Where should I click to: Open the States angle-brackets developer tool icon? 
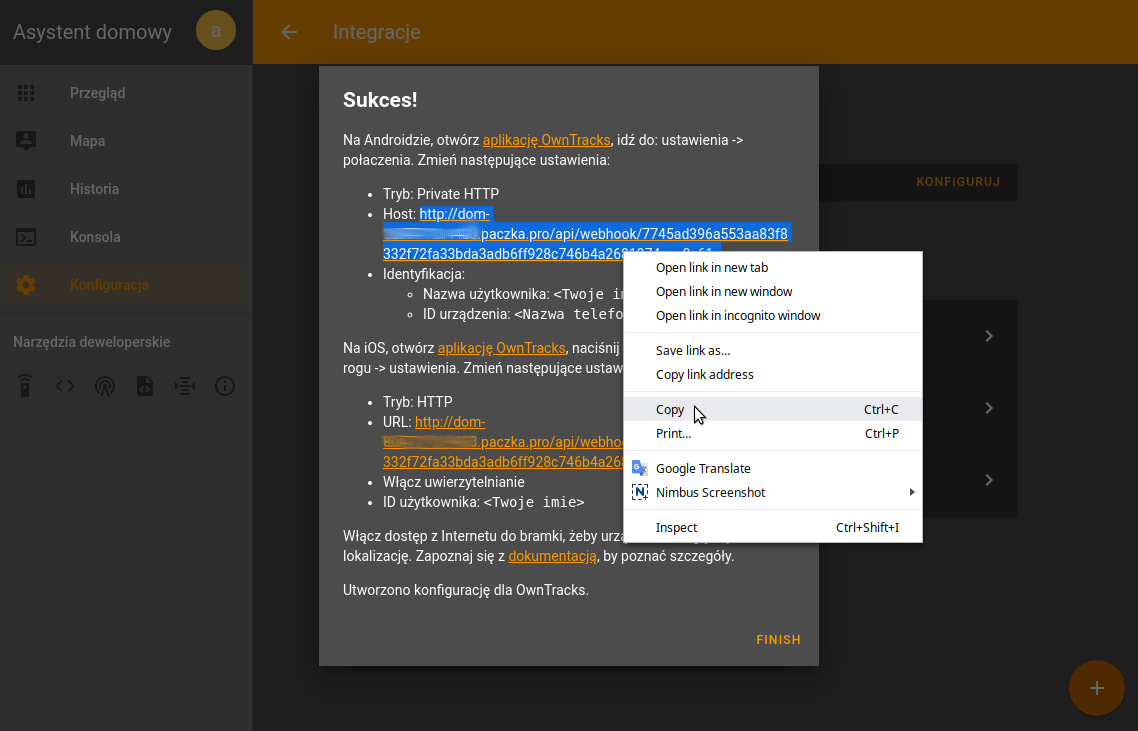coord(65,385)
